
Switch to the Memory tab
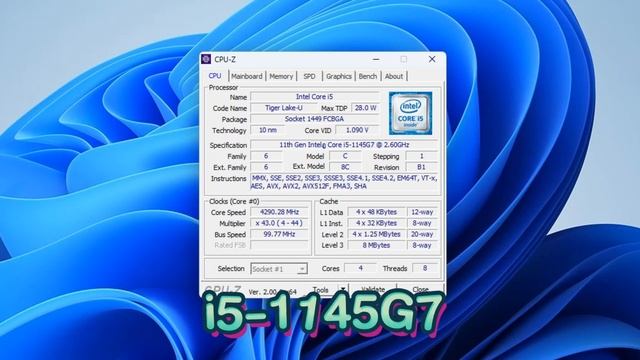coord(281,76)
